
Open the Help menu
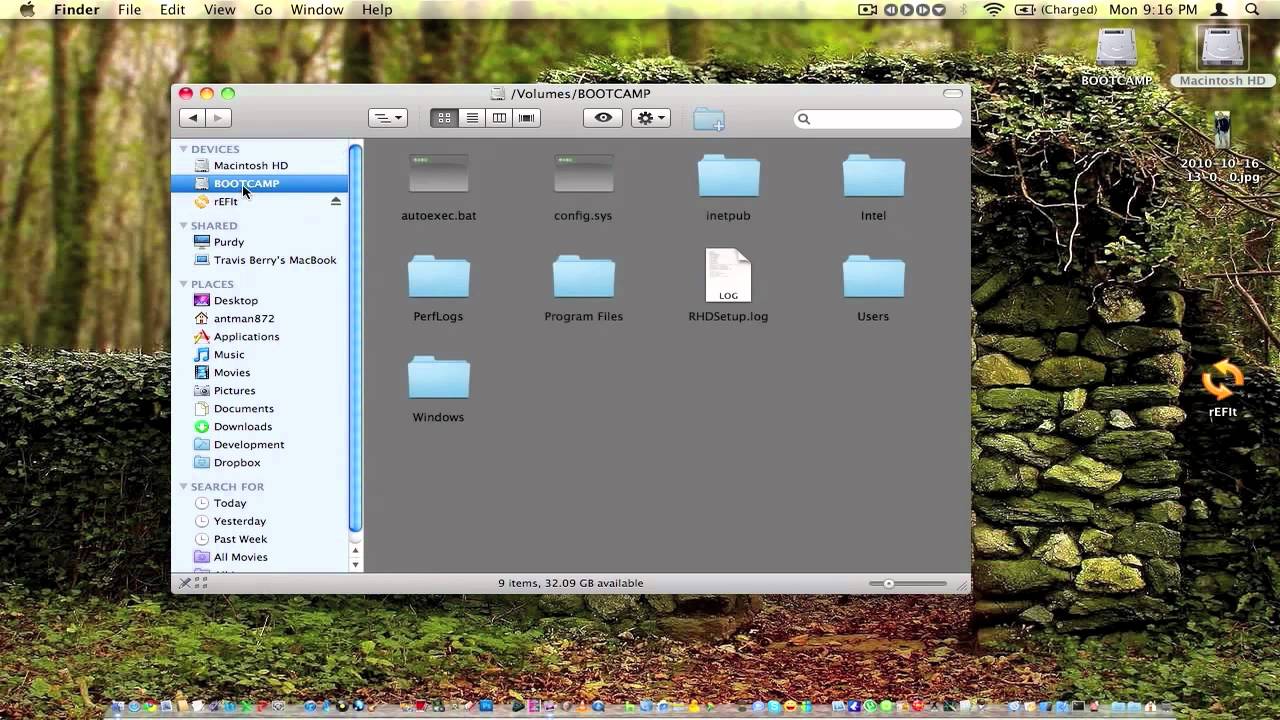pyautogui.click(x=377, y=10)
